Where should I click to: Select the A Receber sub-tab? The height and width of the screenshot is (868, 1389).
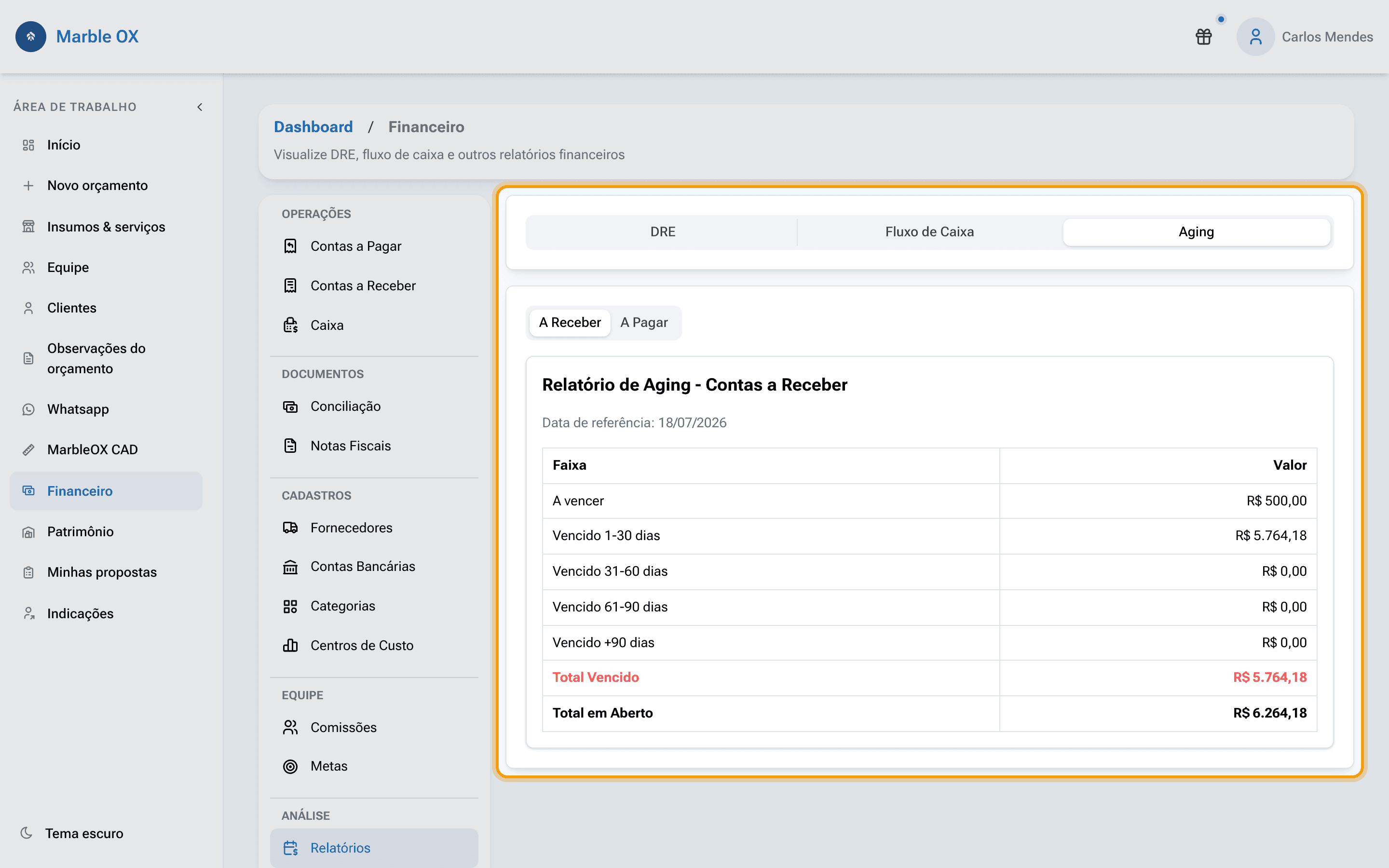coord(570,323)
